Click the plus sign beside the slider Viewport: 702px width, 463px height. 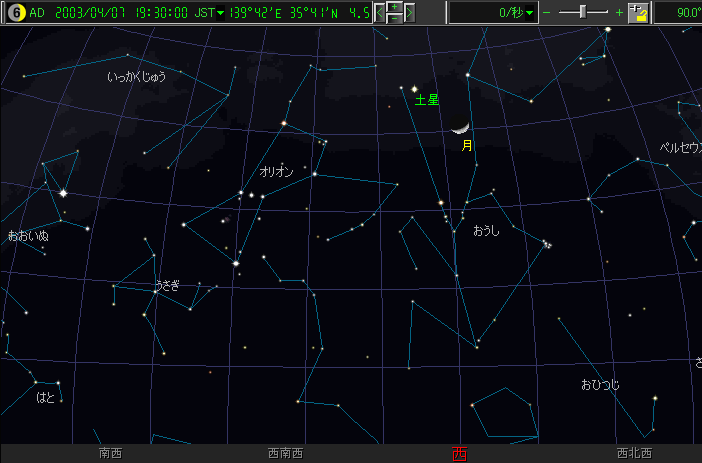[620, 13]
